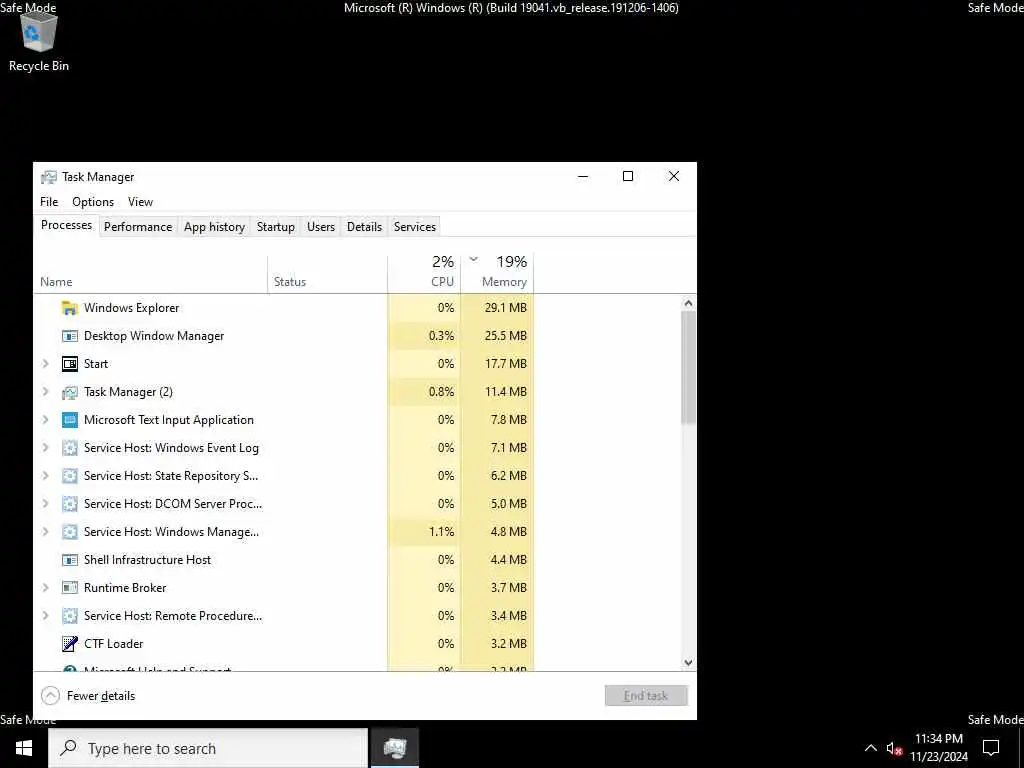Viewport: 1024px width, 768px height.
Task: Open the Options menu
Action: tap(93, 202)
